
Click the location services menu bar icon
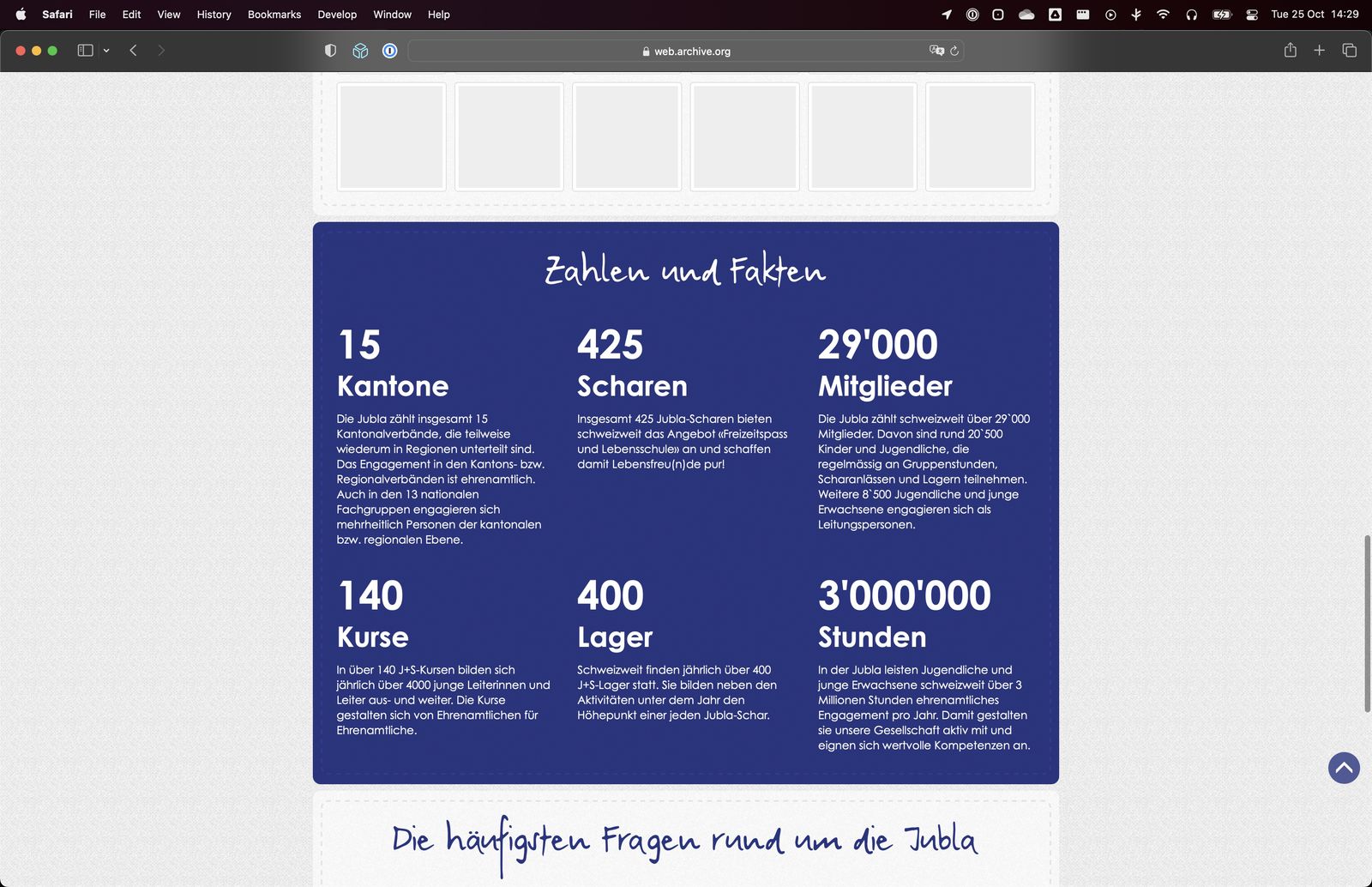(x=947, y=14)
